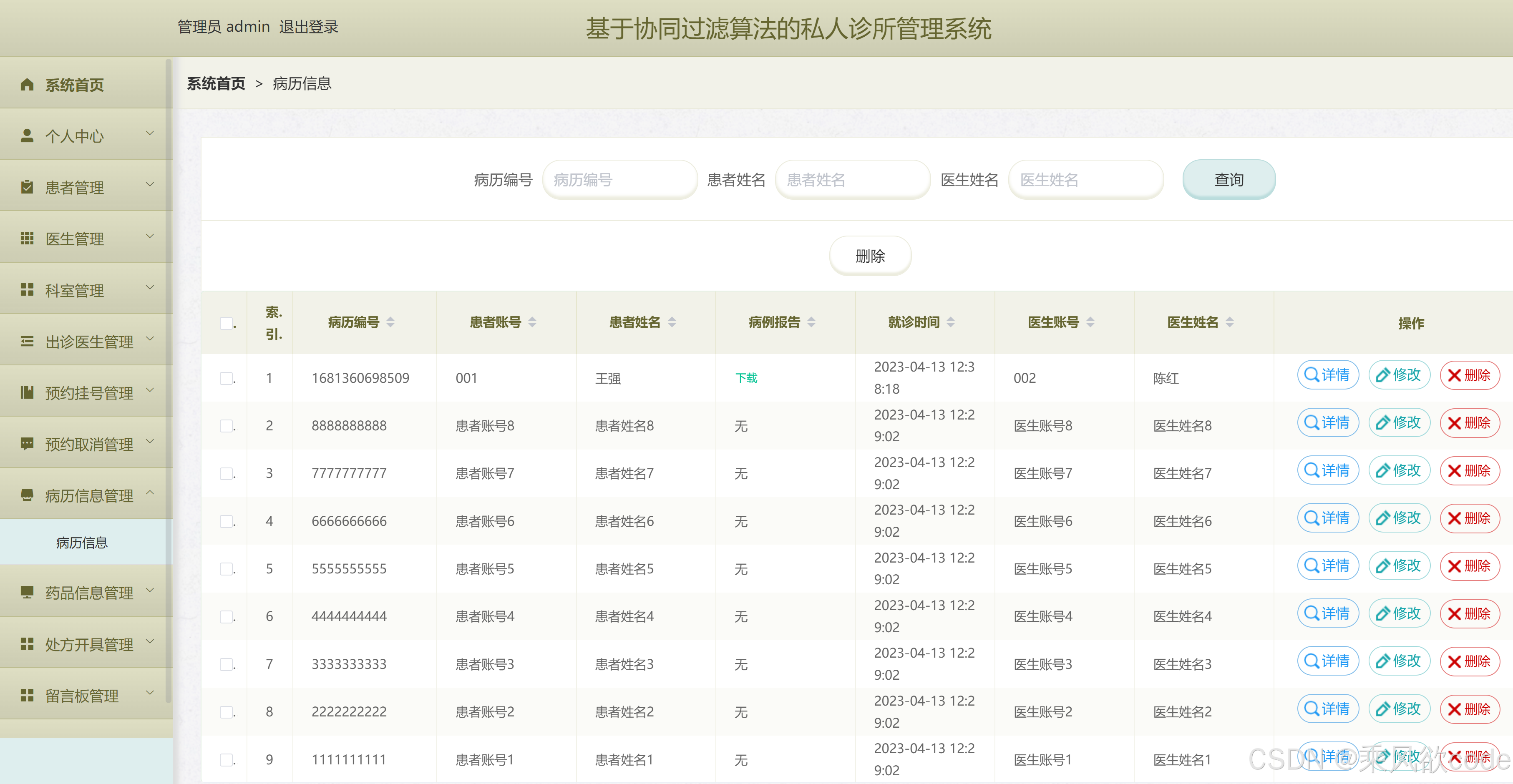Click into the 患者姓名 search field

tap(852, 180)
